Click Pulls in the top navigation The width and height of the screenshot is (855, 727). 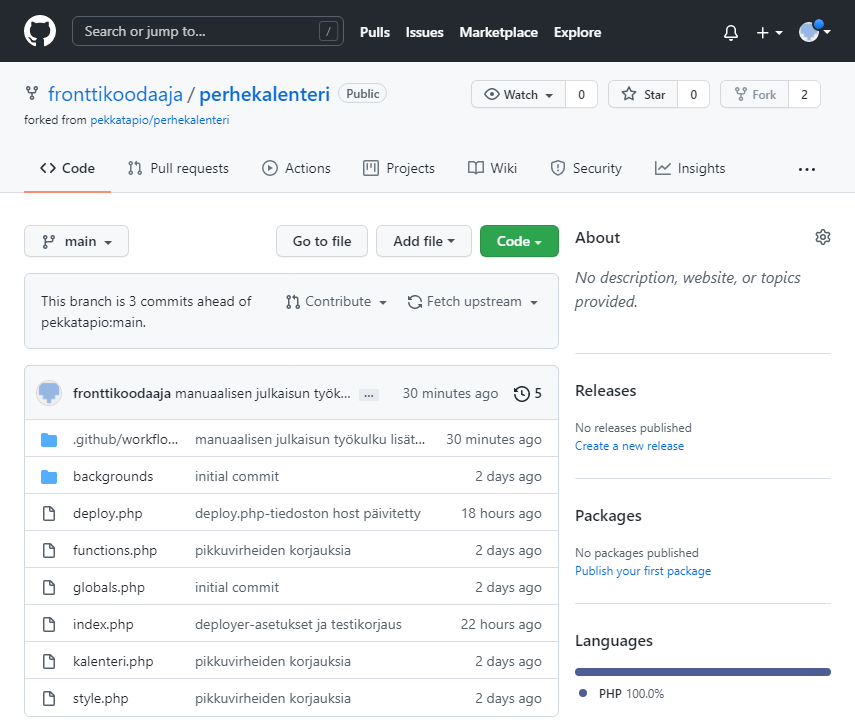pos(375,32)
